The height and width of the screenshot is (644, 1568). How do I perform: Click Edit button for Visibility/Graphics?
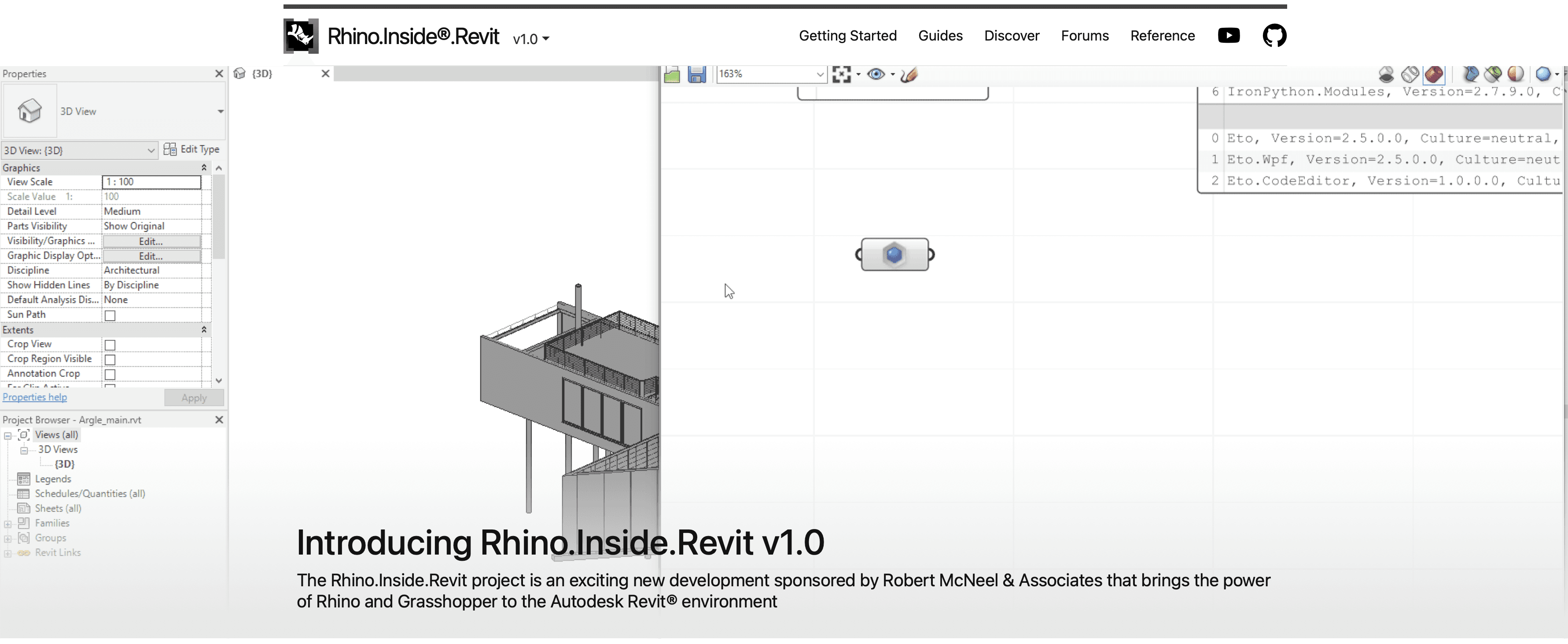(151, 241)
